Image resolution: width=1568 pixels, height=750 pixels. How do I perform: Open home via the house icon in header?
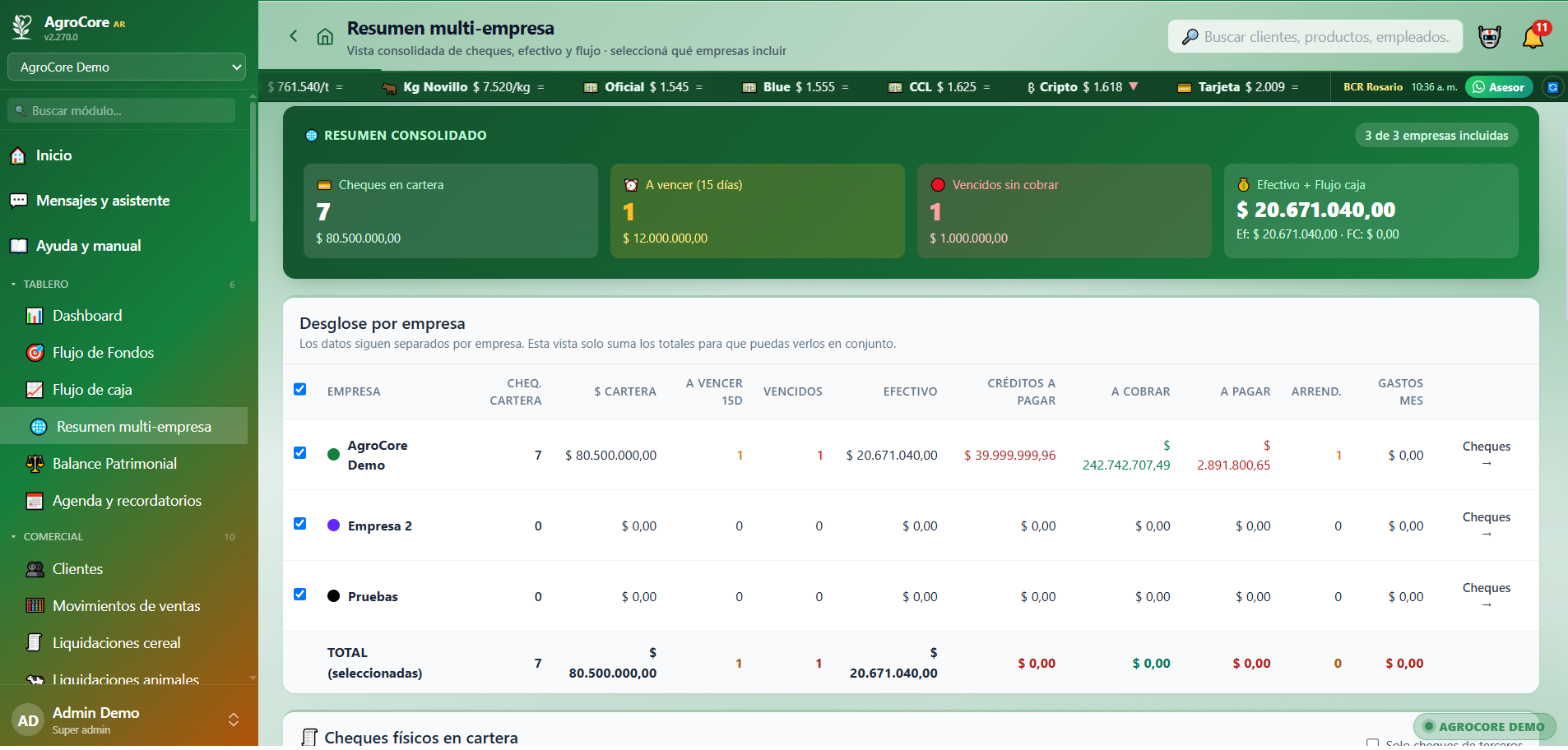click(325, 36)
